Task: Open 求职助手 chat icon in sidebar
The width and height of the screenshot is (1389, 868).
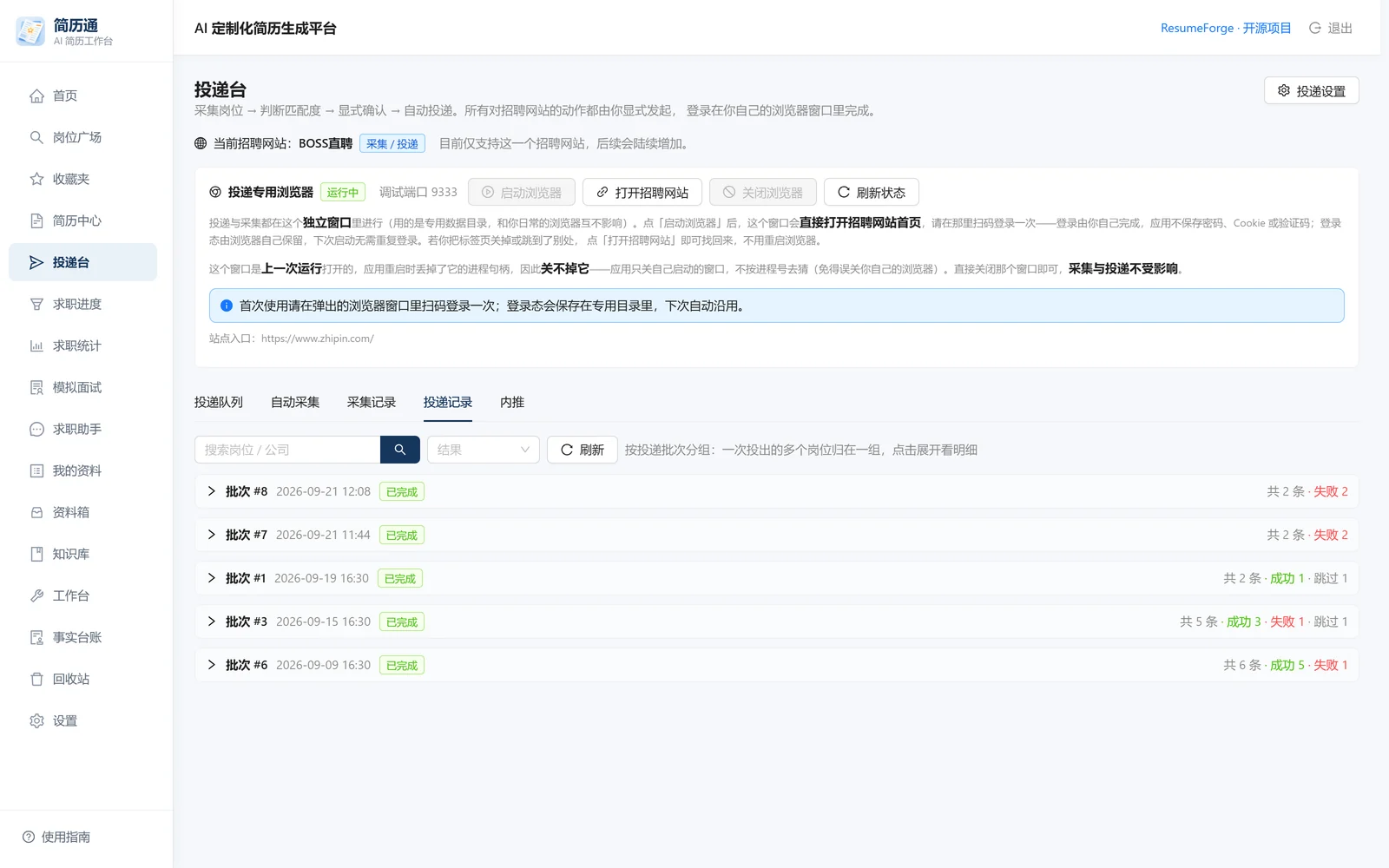Action: 36,429
